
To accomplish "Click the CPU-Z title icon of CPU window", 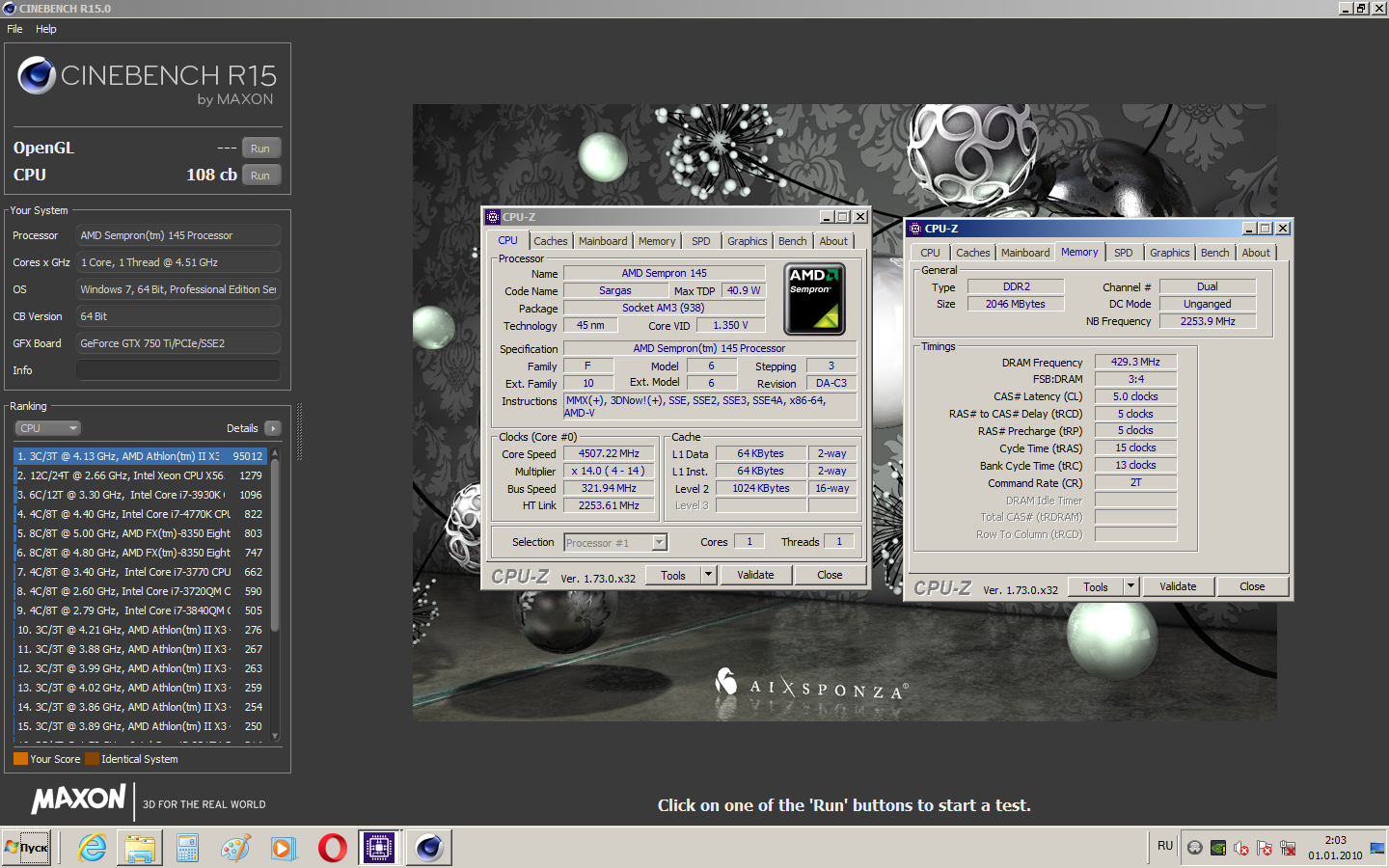I will coord(493,217).
